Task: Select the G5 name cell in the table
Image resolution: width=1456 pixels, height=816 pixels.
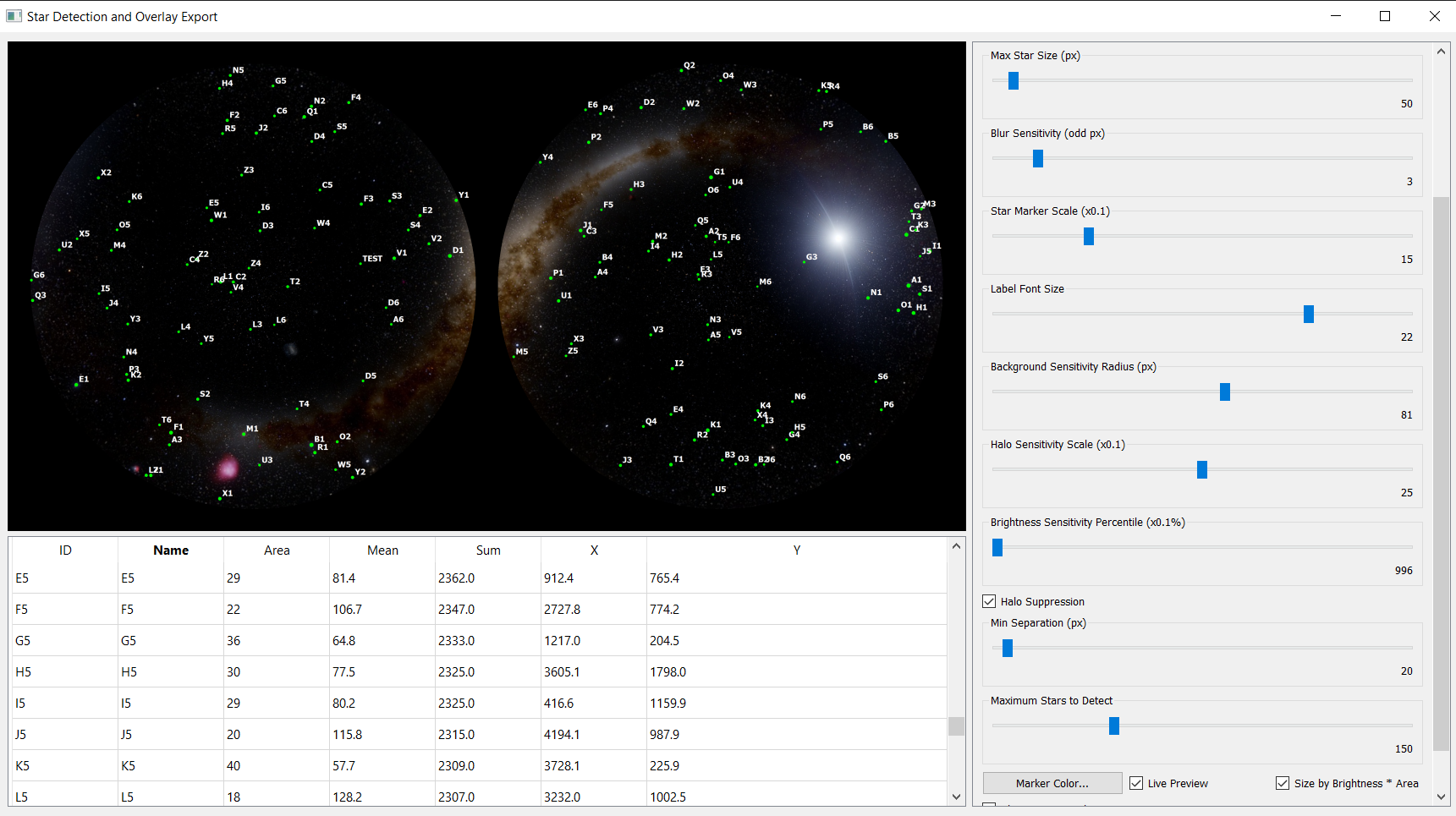Action: click(171, 640)
